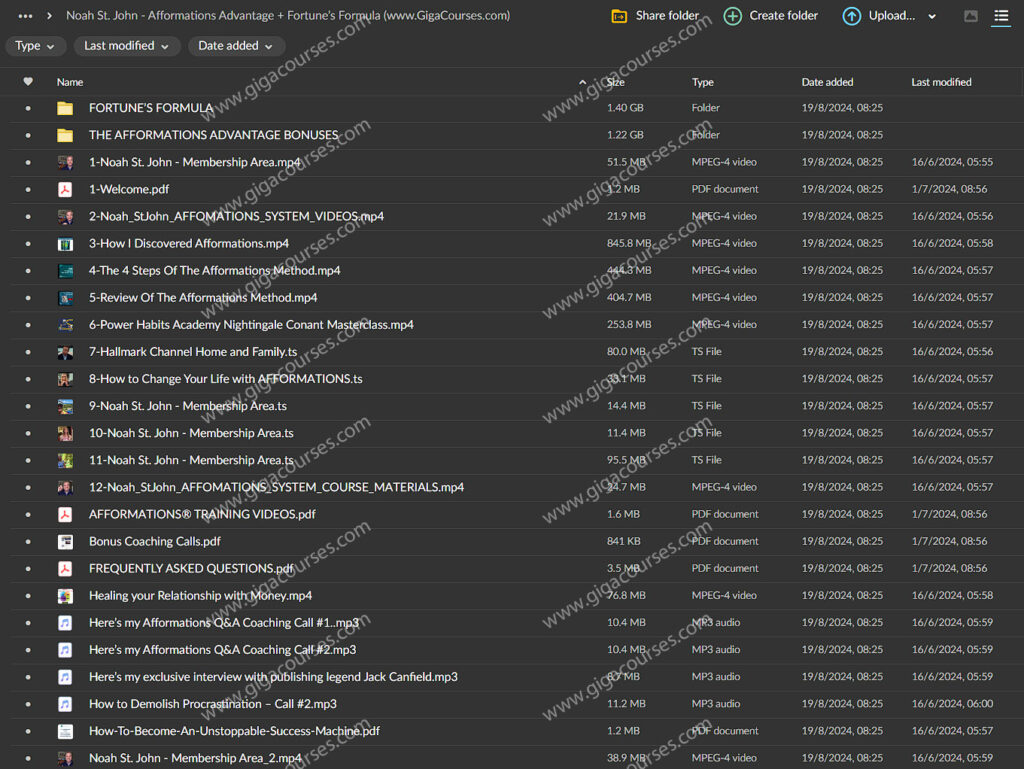This screenshot has height=769, width=1024.
Task: Switch to list view
Action: pos(1001,16)
